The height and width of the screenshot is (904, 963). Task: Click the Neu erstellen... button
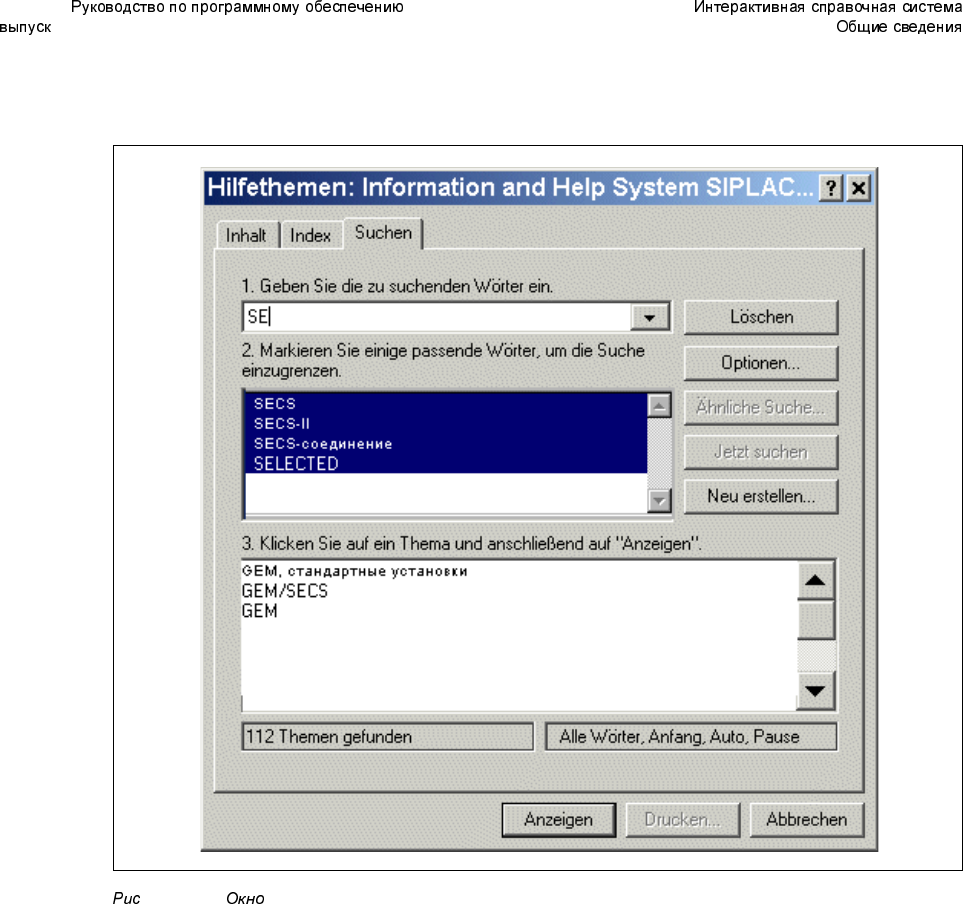[x=761, y=496]
